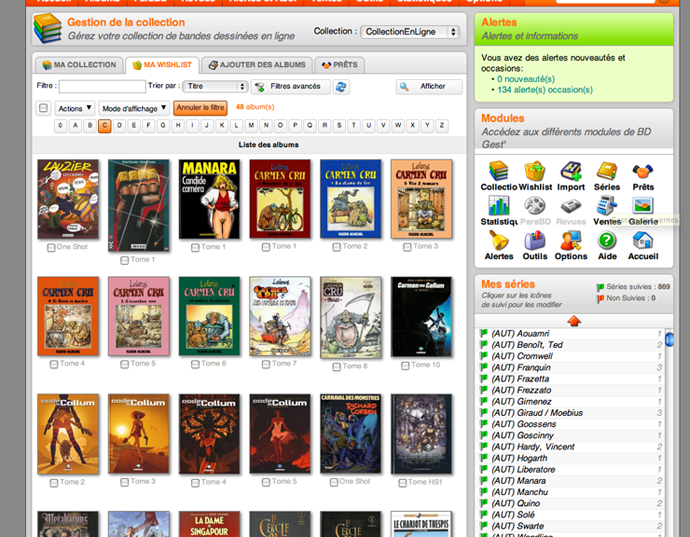The image size is (690, 537).
Task: Expand the Mode d'affichage dropdown
Action: point(134,108)
